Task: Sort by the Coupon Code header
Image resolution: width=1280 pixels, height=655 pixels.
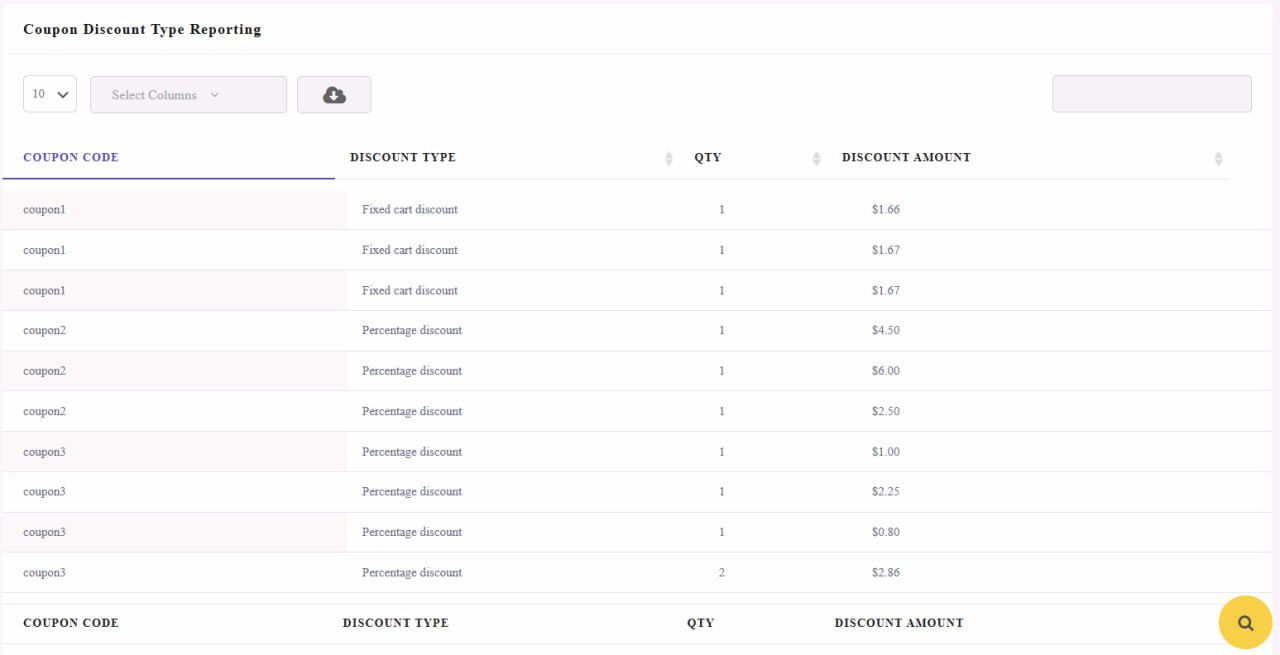Action: click(71, 157)
